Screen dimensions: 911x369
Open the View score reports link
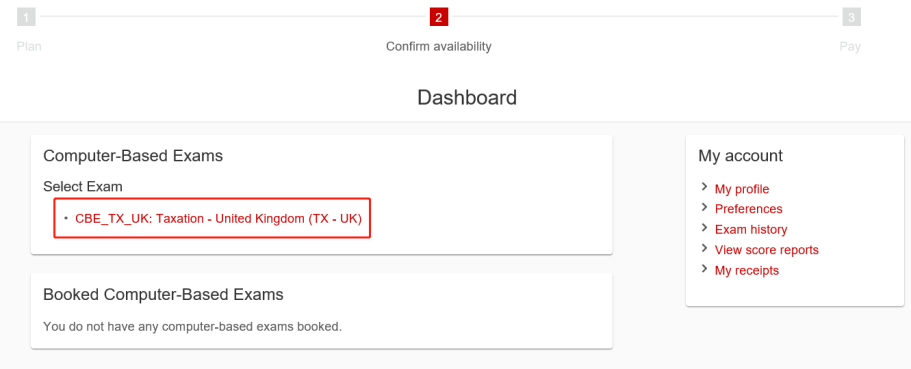(x=766, y=250)
